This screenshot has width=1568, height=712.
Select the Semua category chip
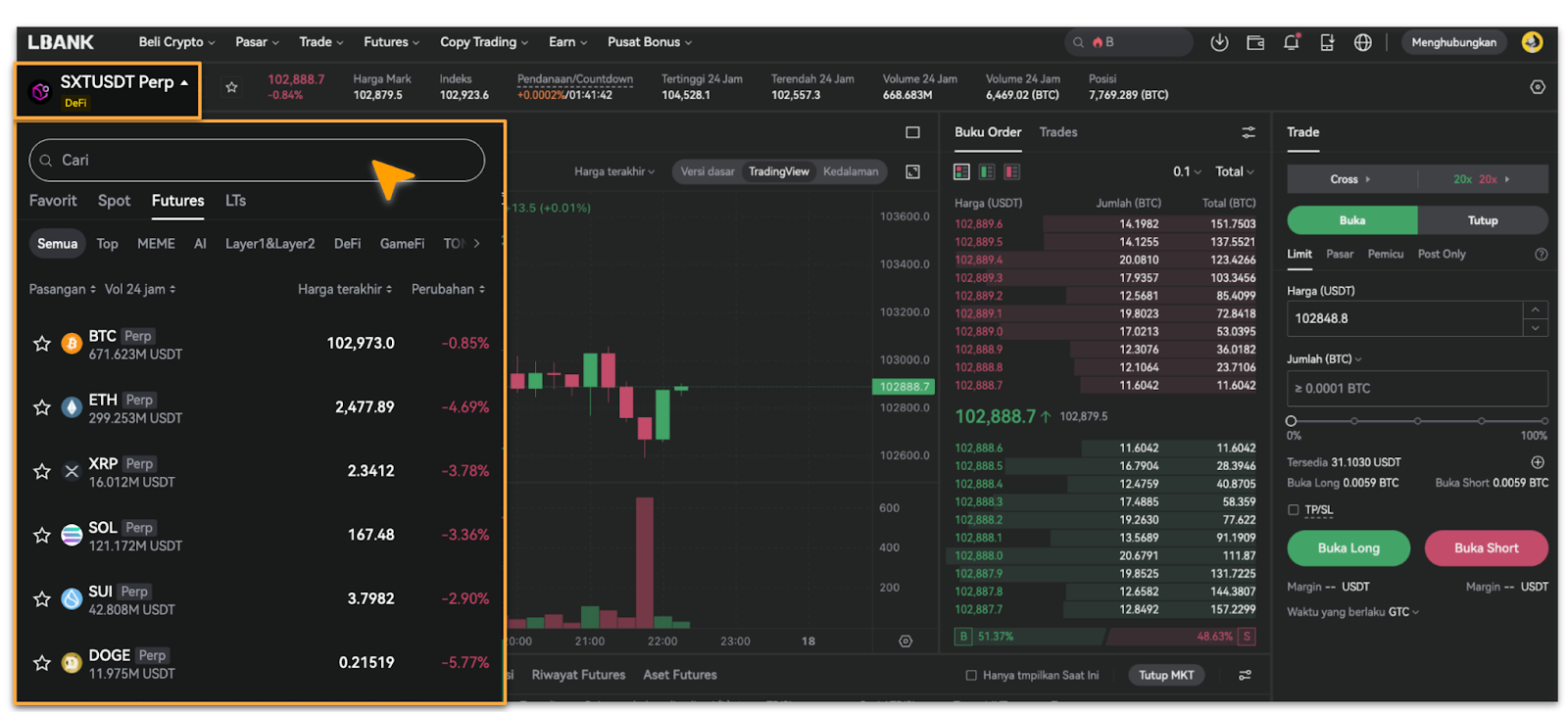coord(58,244)
